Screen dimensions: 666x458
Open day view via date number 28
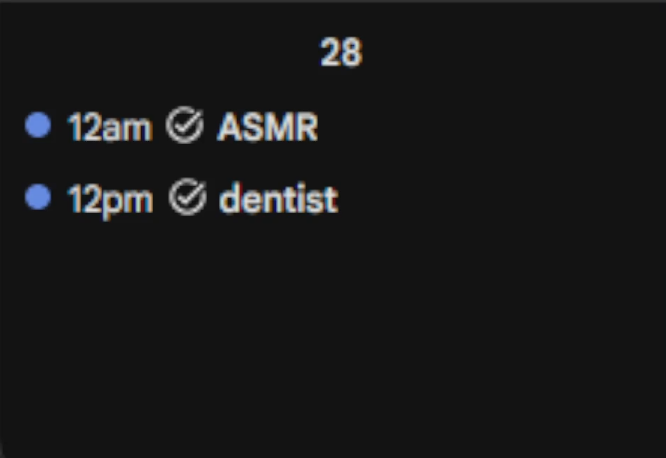(340, 52)
